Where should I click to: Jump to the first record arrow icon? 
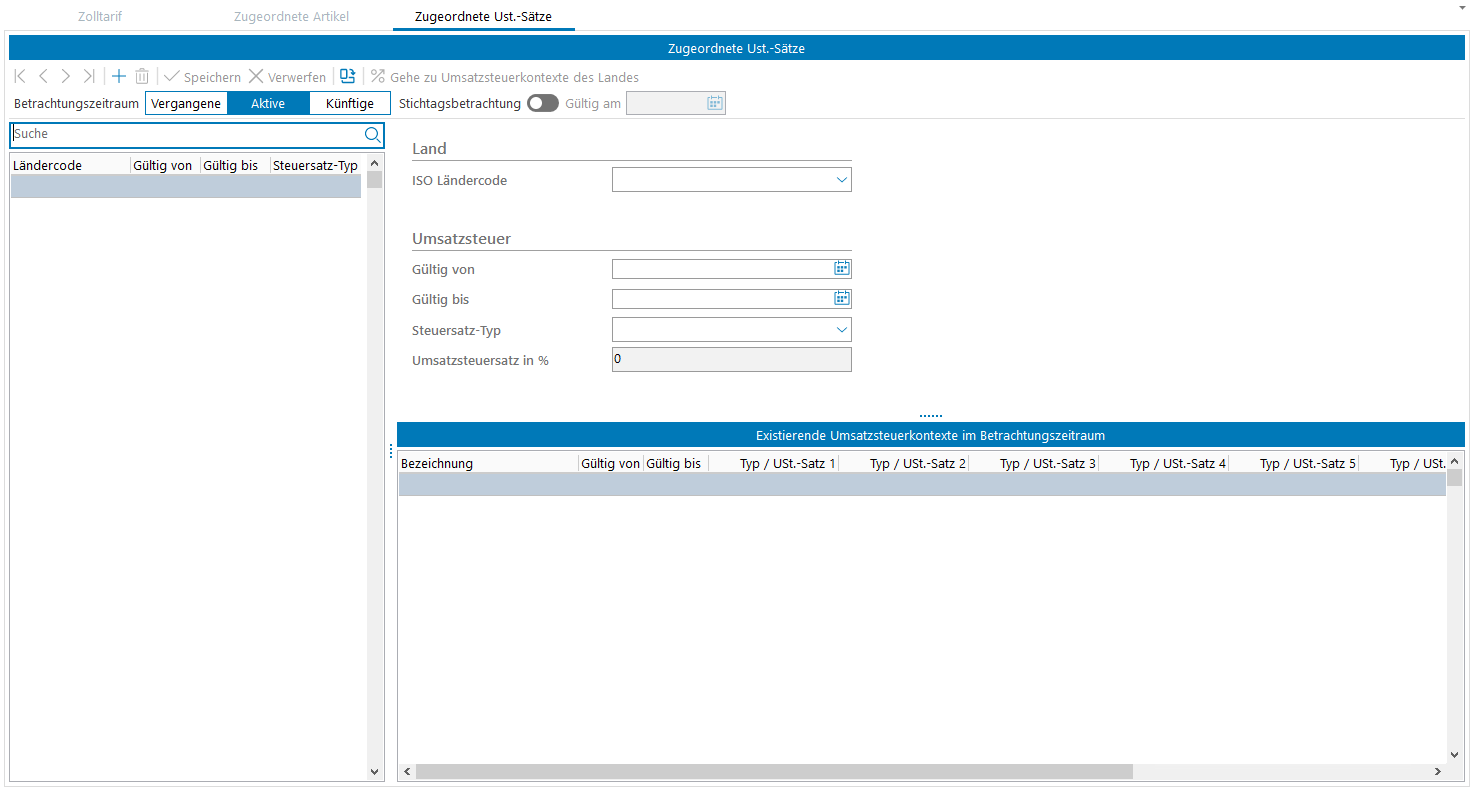pyautogui.click(x=20, y=77)
